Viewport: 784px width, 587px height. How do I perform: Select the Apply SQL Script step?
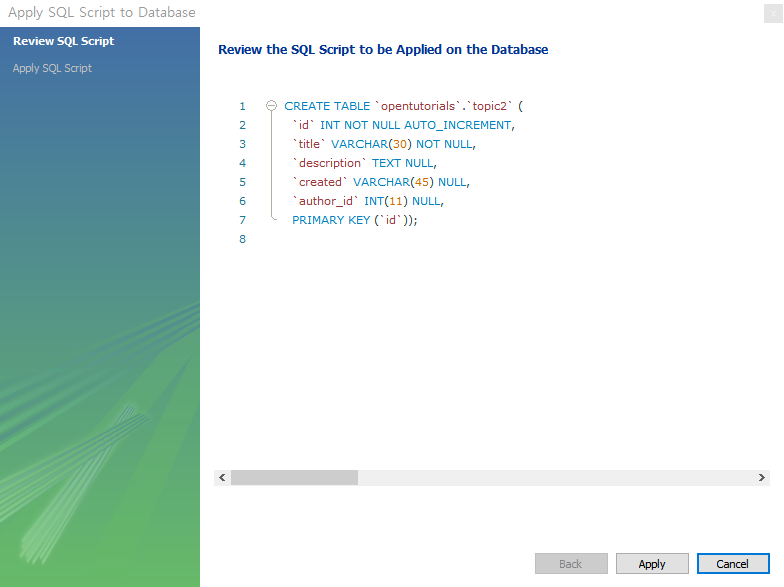click(52, 68)
